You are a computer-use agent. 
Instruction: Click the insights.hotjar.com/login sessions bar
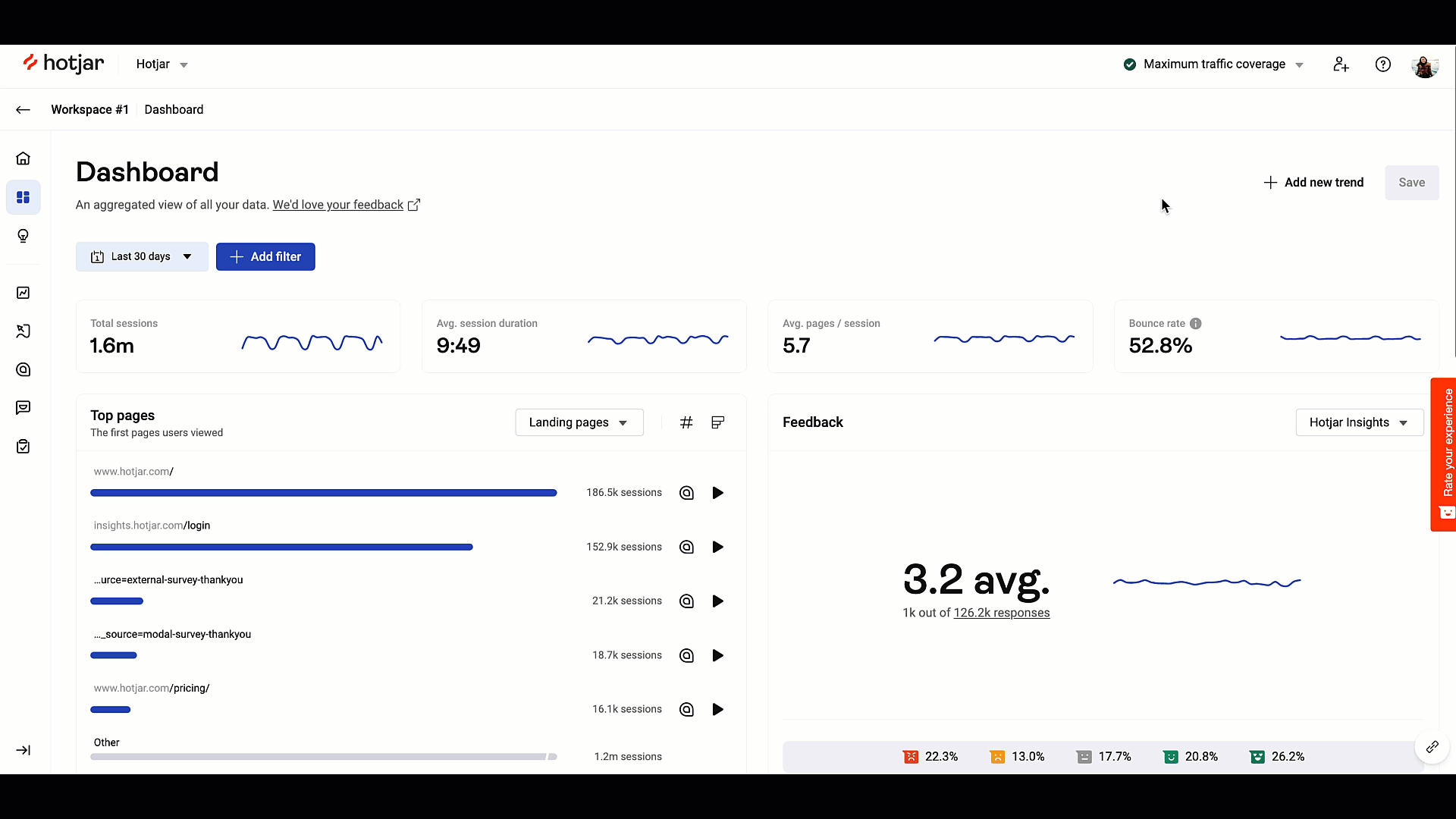(281, 547)
